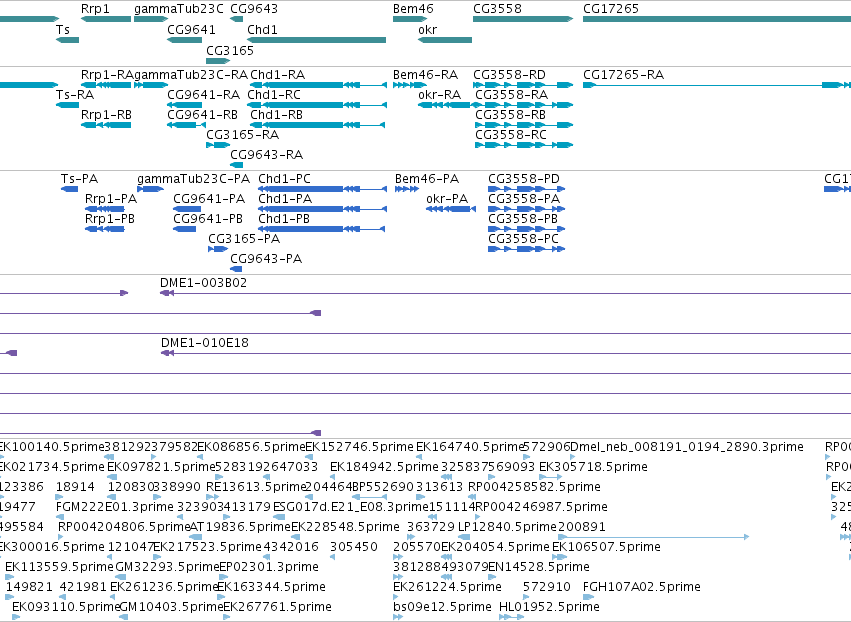Click the CG3165-PA protein label
The image size is (851, 622).
coord(244,238)
